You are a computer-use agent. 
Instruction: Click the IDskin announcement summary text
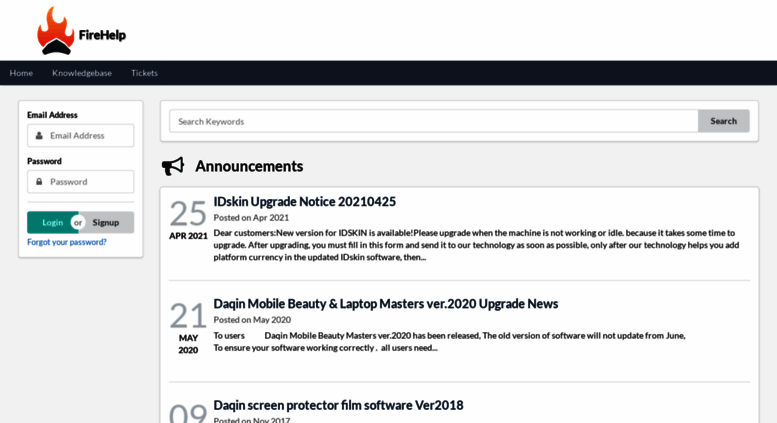click(x=476, y=245)
